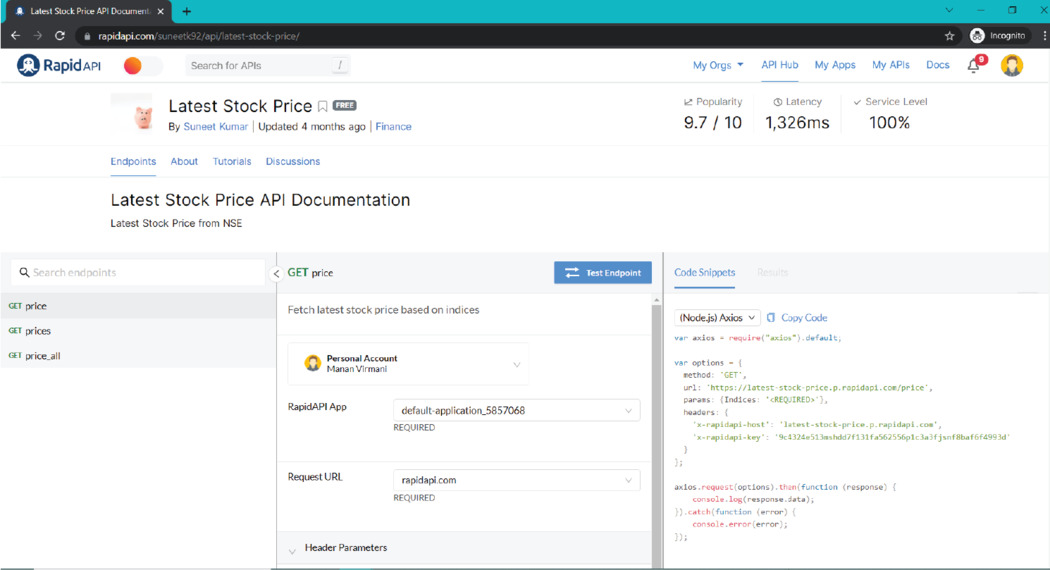Image resolution: width=1050 pixels, height=570 pixels.
Task: Switch to the Endpoints tab
Action: pyautogui.click(x=133, y=161)
